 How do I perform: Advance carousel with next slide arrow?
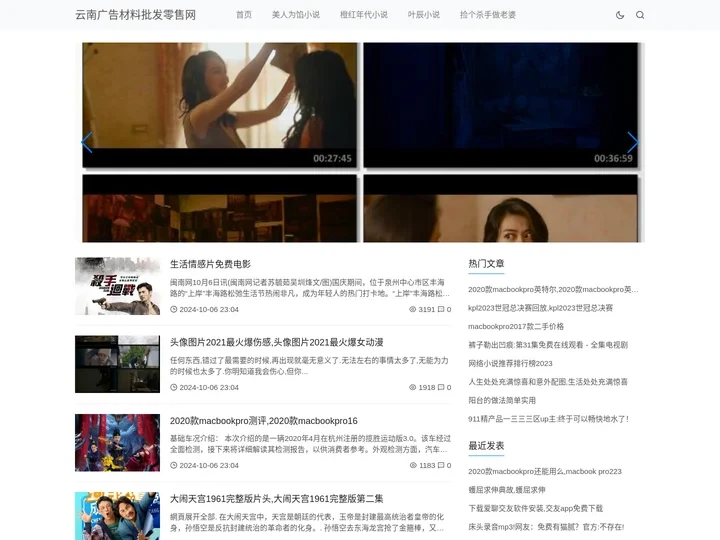tap(632, 142)
